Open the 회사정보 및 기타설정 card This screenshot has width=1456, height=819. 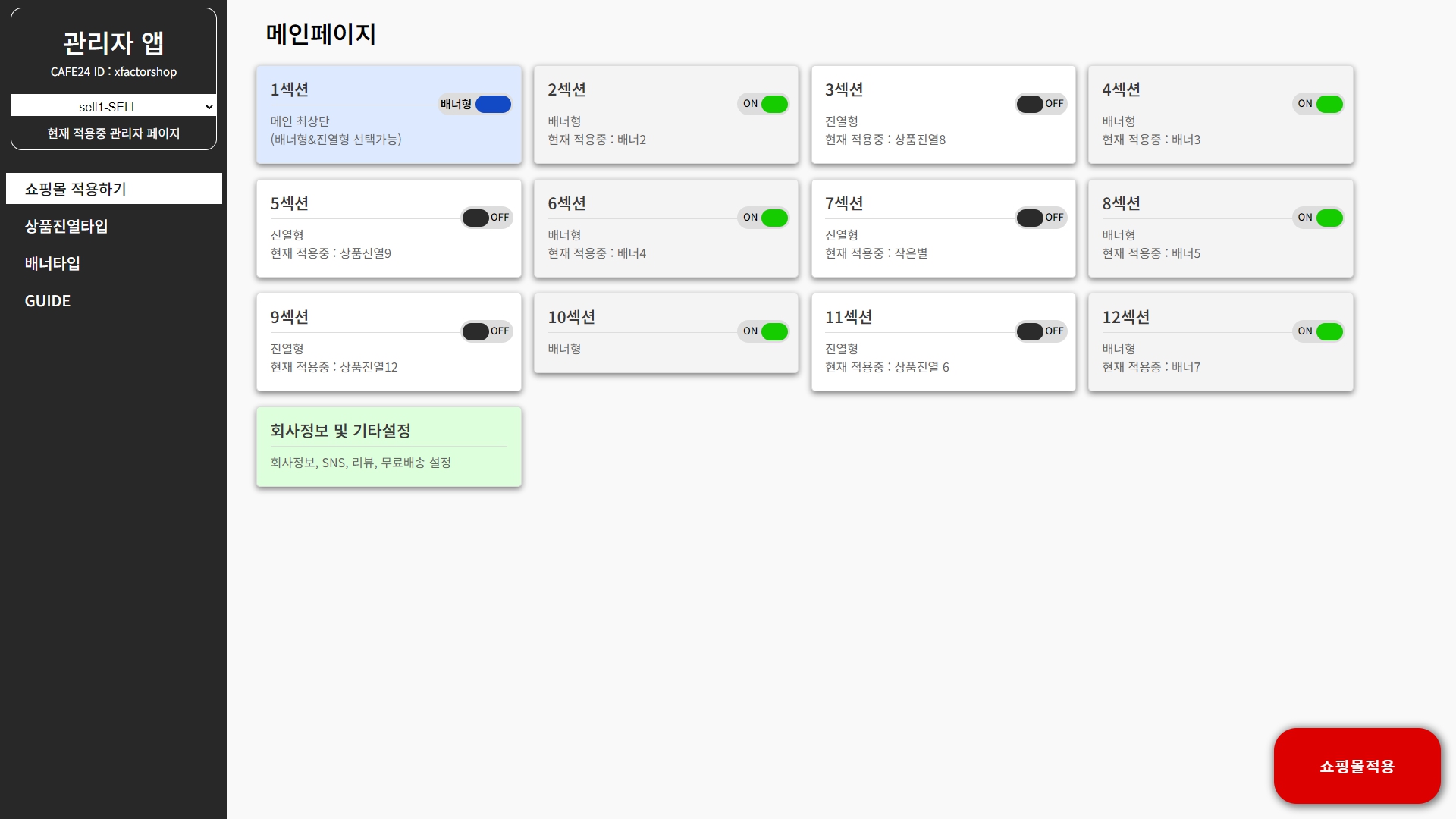388,447
